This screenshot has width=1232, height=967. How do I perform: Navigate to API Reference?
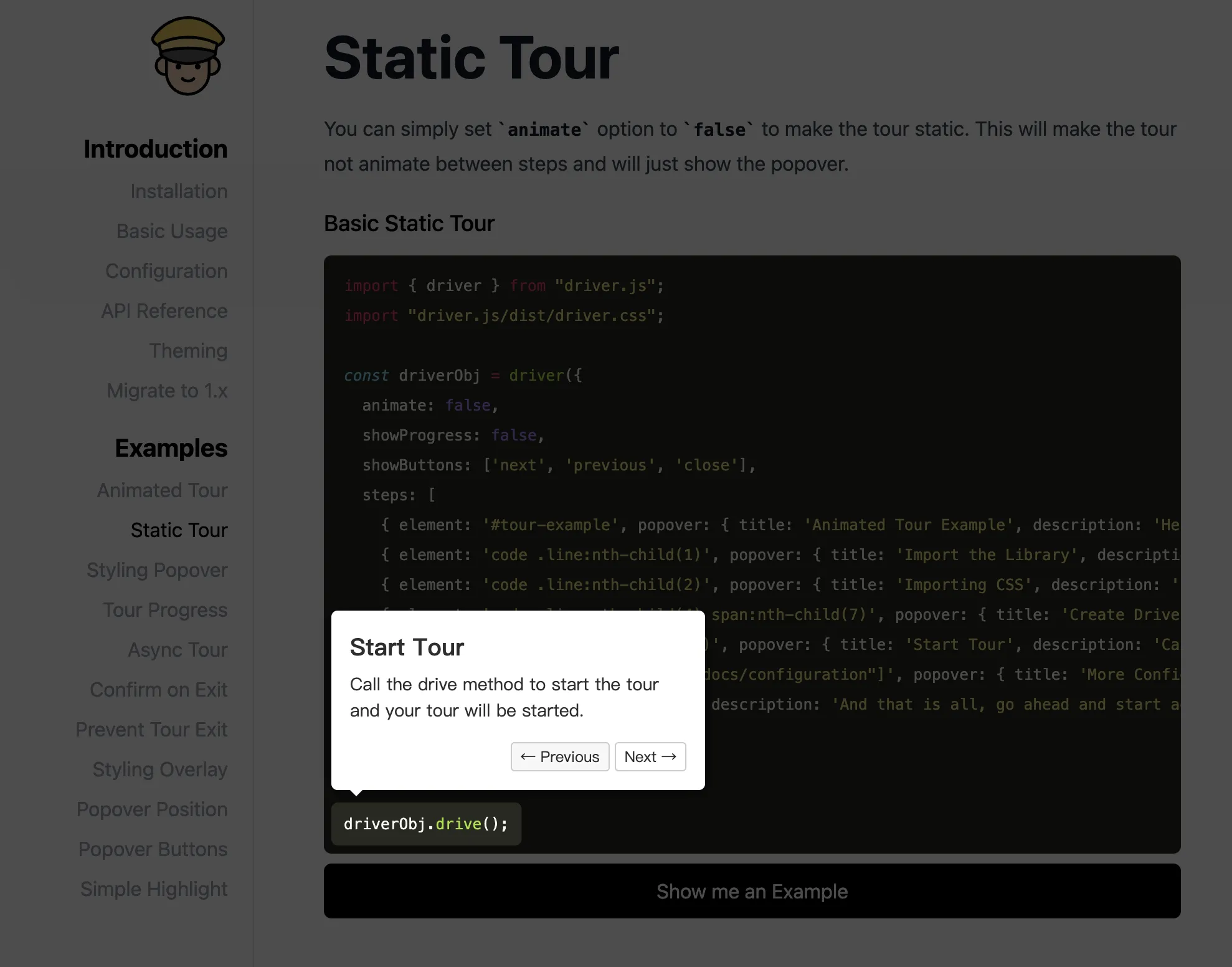point(164,311)
